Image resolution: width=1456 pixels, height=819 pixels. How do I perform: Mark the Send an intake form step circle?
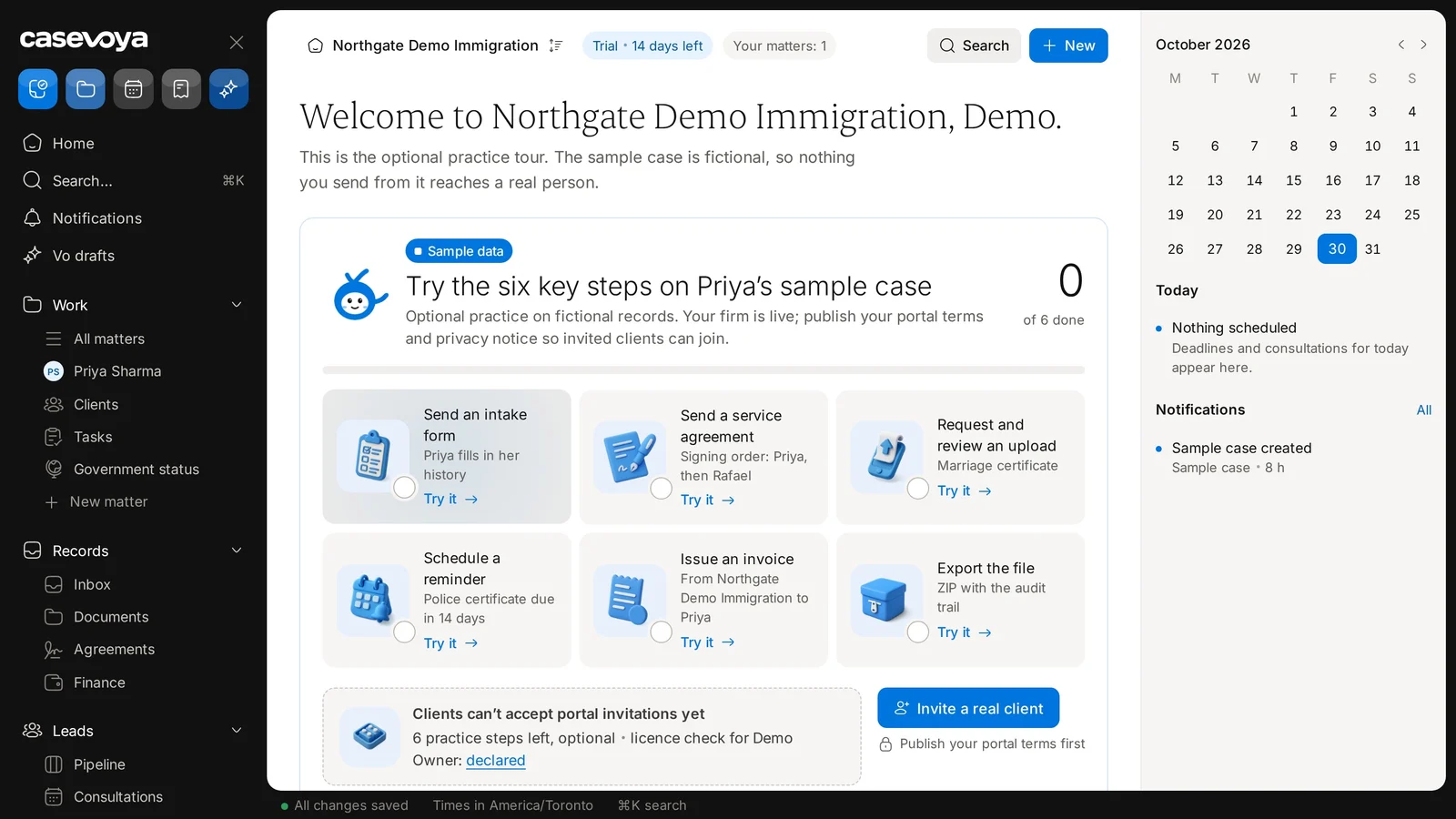pos(405,488)
